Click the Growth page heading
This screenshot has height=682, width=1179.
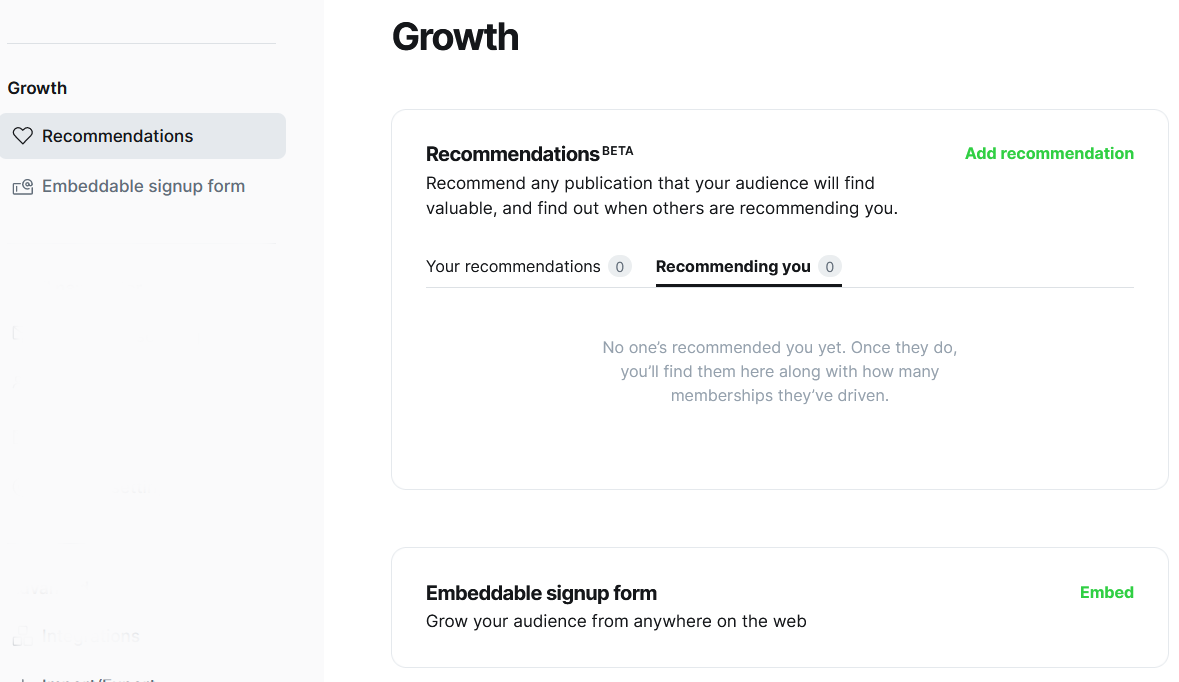[455, 37]
